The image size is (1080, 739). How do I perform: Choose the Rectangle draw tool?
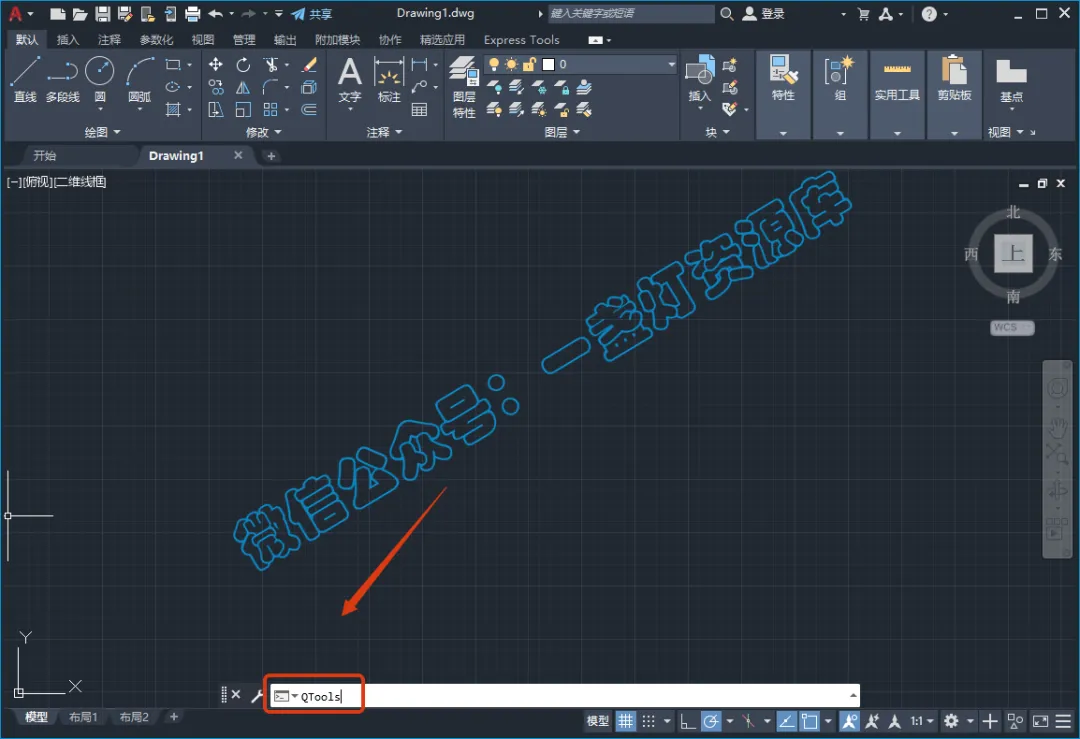point(173,65)
